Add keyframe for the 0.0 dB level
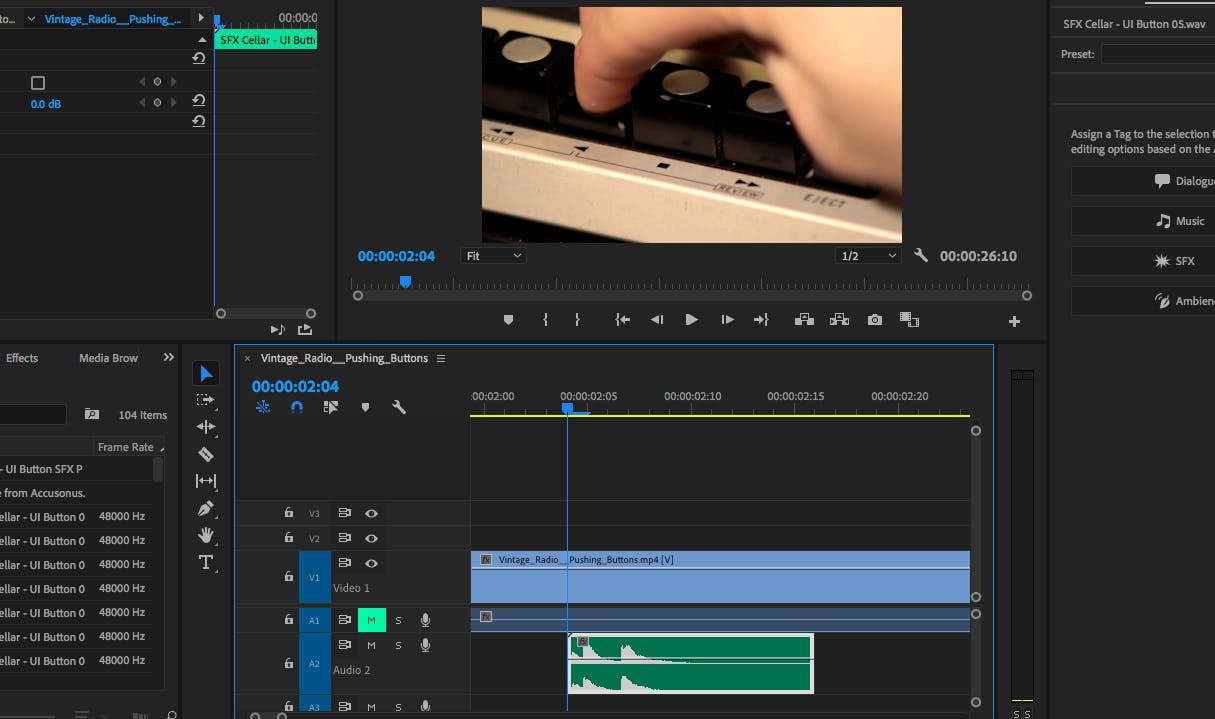 [x=157, y=103]
